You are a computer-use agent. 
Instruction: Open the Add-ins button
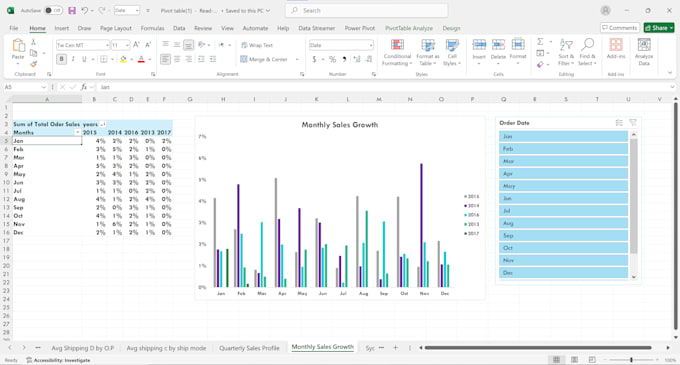(x=616, y=48)
